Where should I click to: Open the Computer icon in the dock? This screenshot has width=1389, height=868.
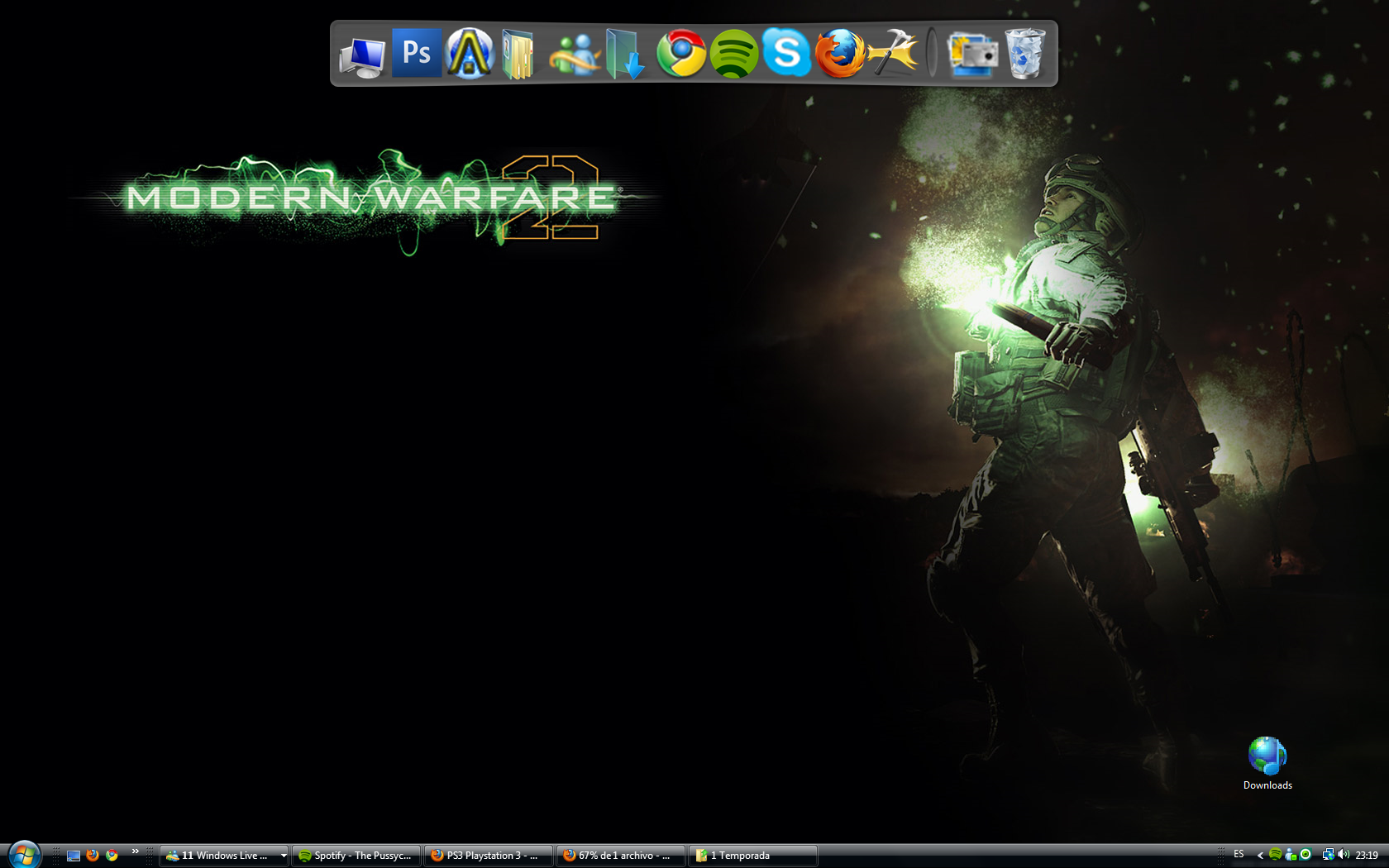point(362,56)
